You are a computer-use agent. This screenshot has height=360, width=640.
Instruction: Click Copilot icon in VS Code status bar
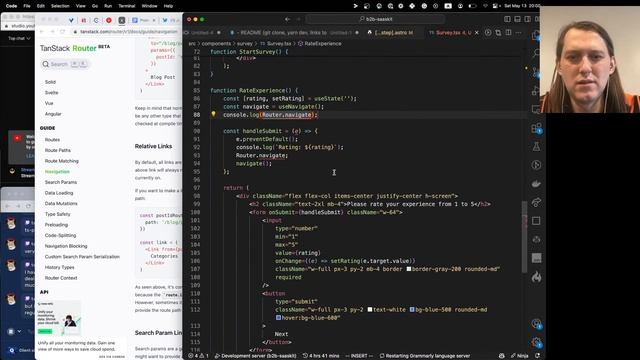[502, 356]
